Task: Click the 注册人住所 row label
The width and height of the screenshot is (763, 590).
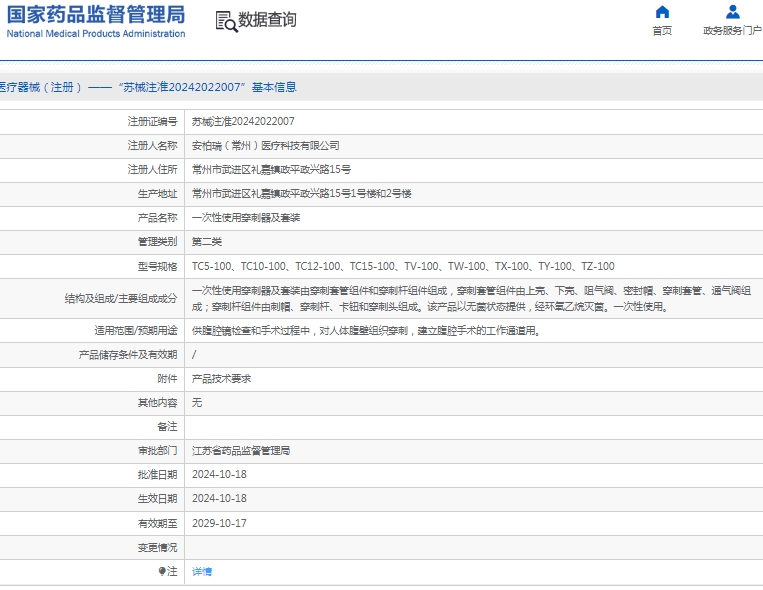Action: coord(152,169)
